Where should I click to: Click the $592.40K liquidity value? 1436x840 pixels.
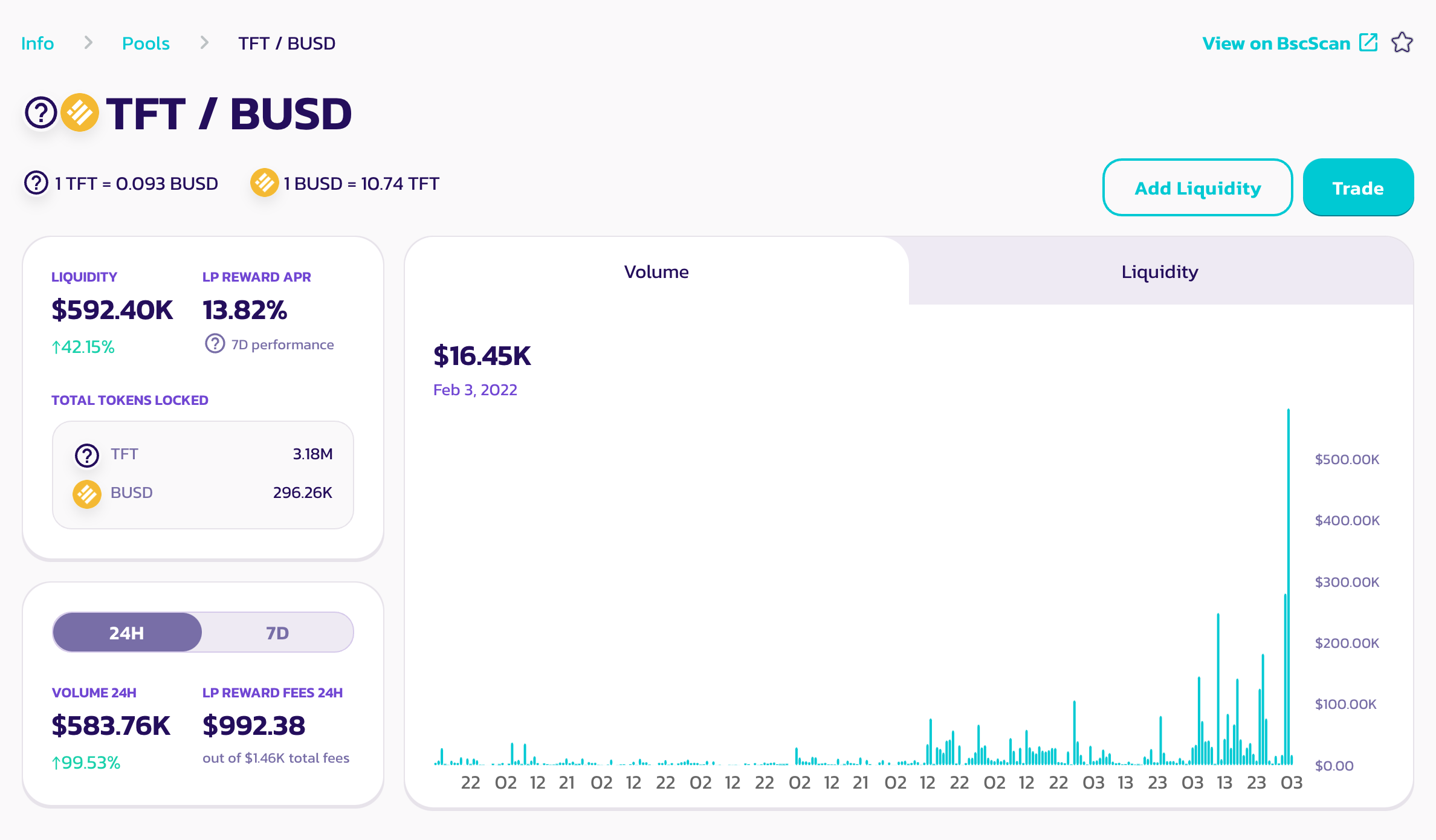click(112, 310)
